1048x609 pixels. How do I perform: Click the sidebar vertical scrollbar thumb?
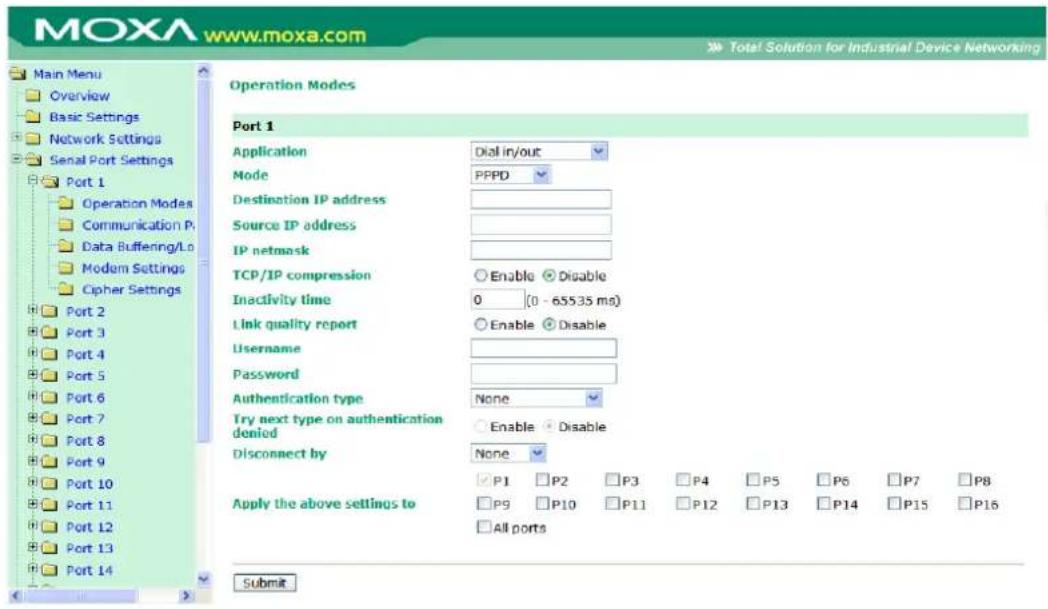point(204,261)
